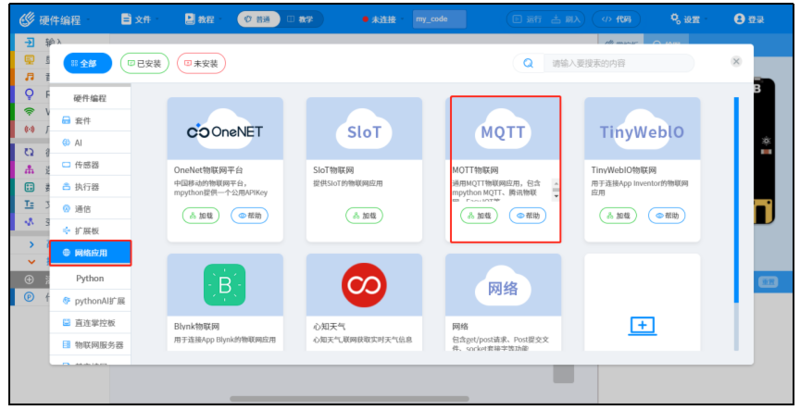Screen dimensions: 800x410
Task: Click the logic hierarchy category icon
Action: (x=30, y=170)
